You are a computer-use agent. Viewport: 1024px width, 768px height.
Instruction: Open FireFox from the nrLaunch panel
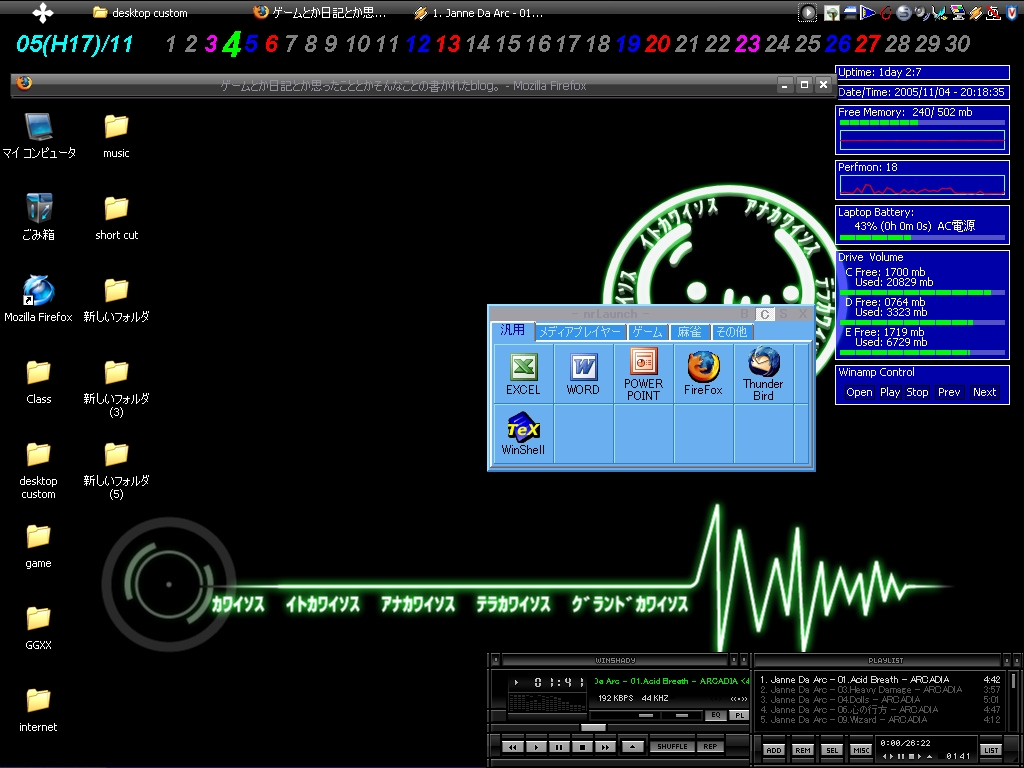[703, 374]
